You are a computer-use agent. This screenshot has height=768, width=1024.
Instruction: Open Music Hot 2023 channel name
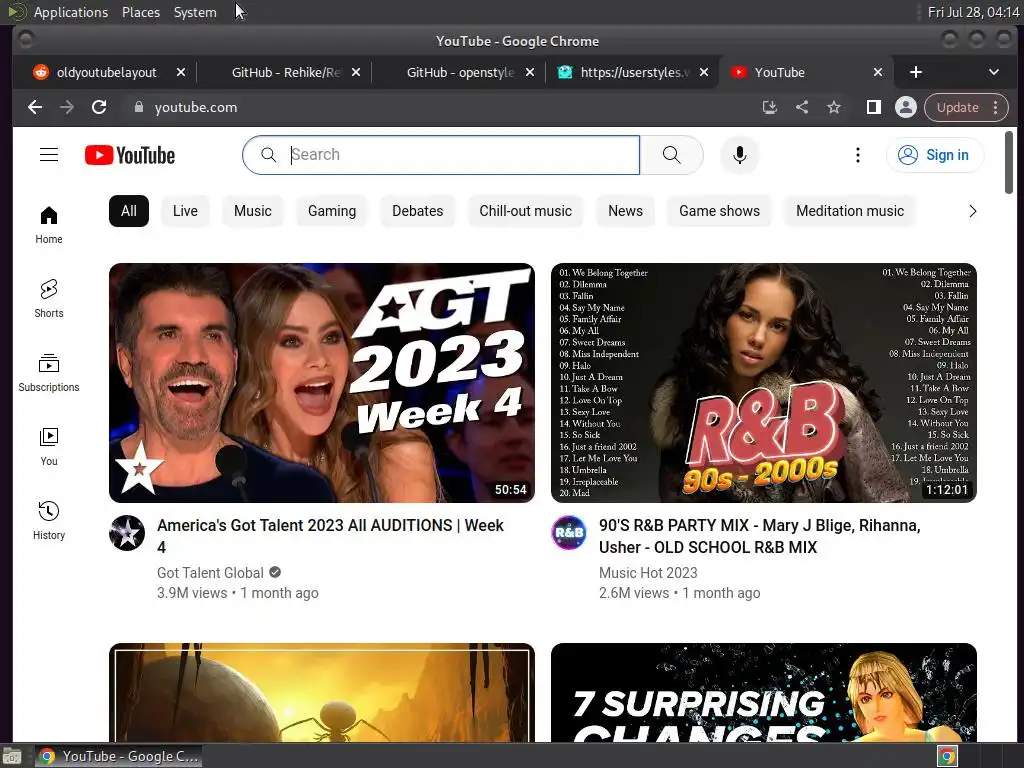[x=648, y=573]
